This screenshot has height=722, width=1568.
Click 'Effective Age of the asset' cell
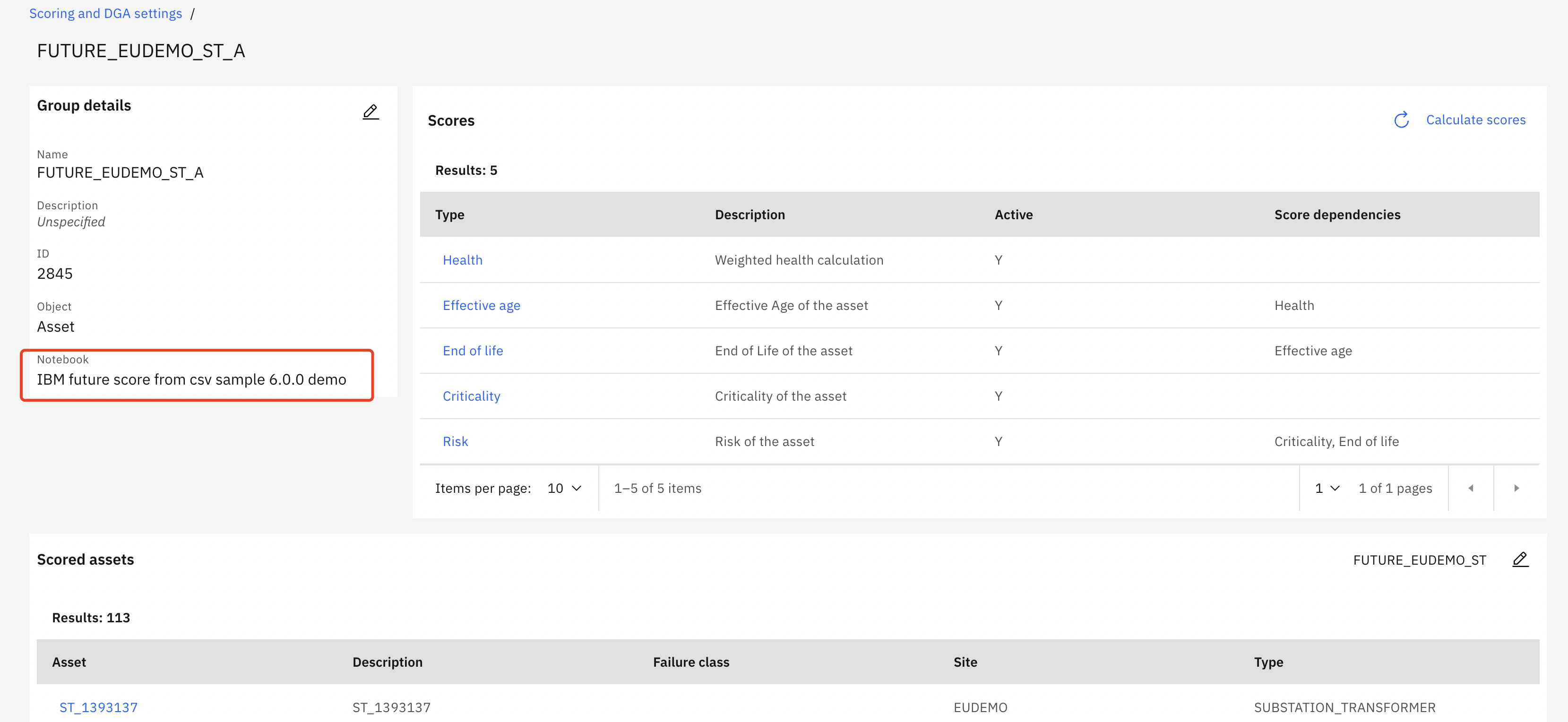pos(791,306)
